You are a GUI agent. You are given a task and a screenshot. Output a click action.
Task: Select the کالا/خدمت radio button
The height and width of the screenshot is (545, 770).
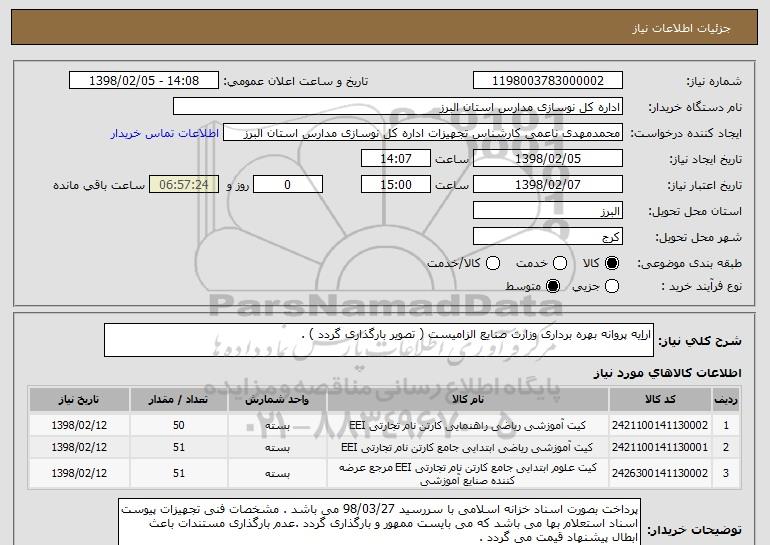pyautogui.click(x=493, y=263)
